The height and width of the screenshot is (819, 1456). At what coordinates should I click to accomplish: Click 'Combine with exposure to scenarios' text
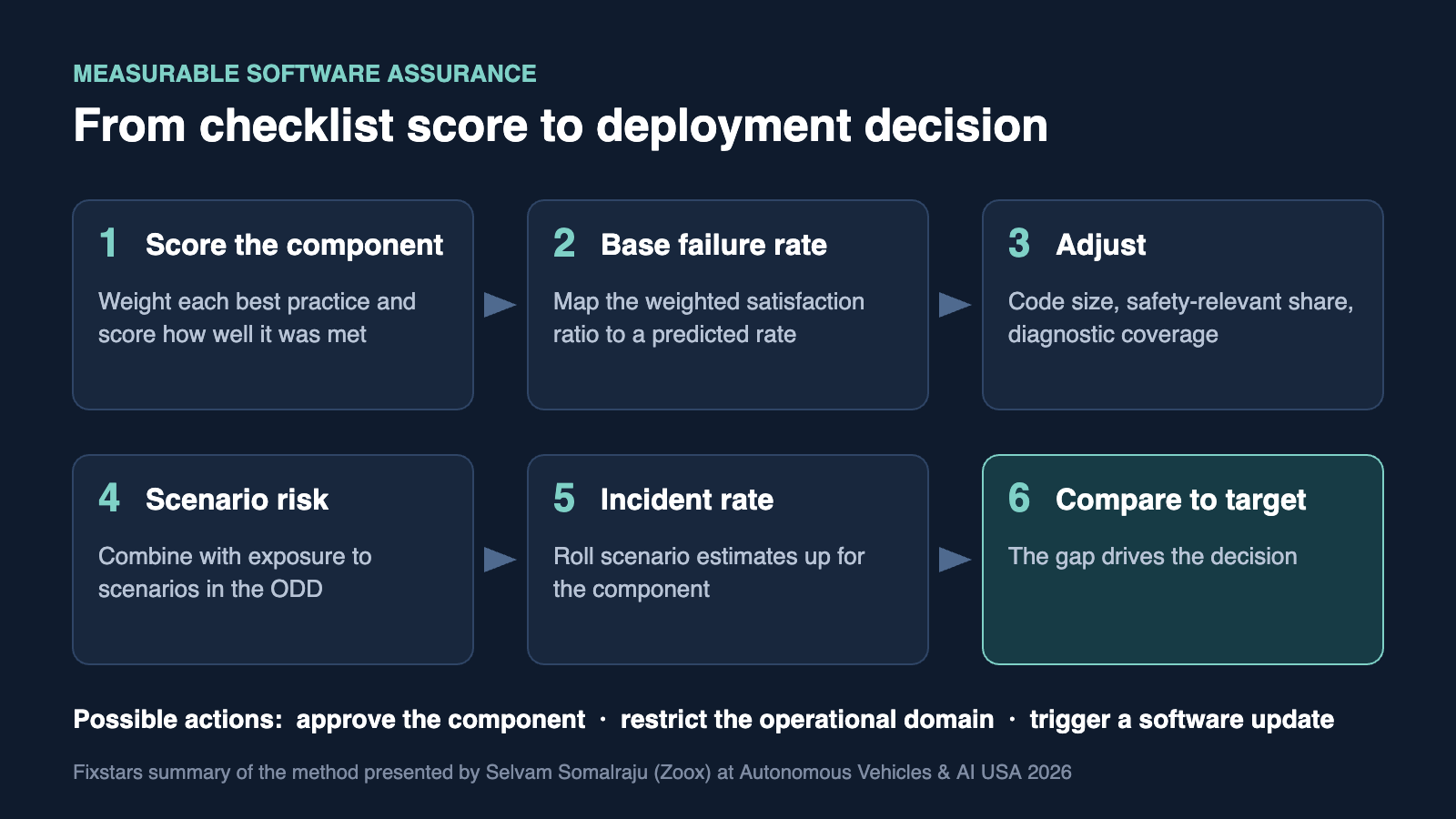click(x=235, y=572)
